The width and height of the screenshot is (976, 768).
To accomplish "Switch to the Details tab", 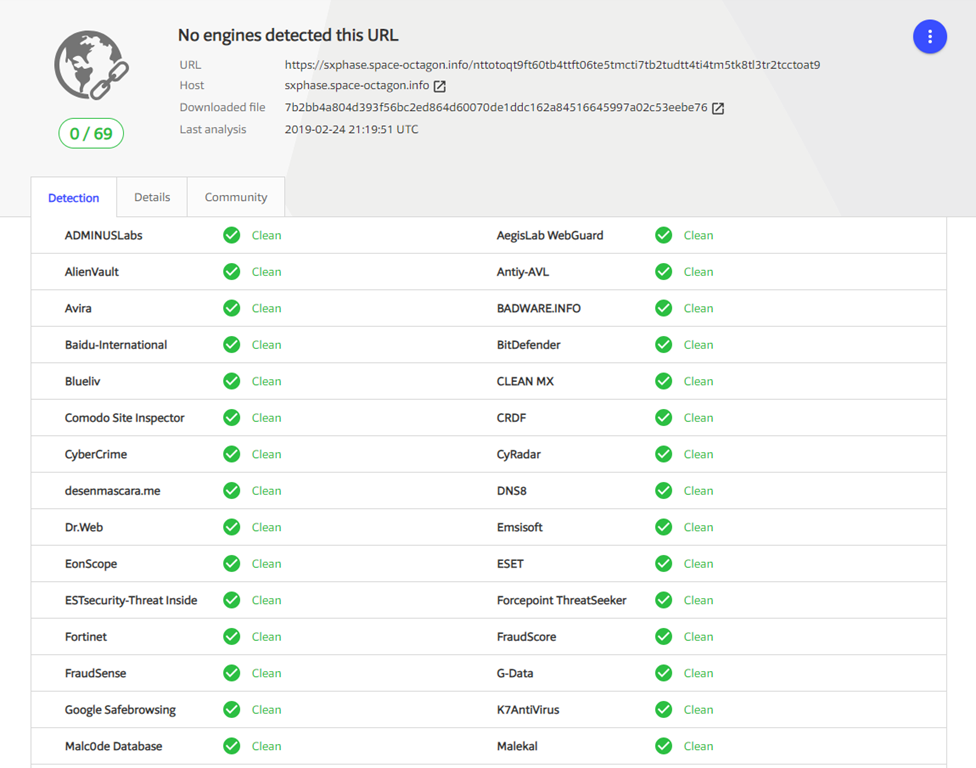I will click(152, 197).
